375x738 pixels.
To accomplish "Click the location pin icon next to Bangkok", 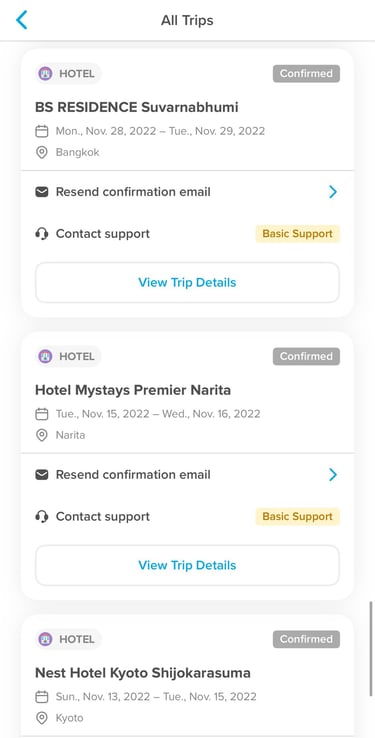I will click(x=42, y=152).
